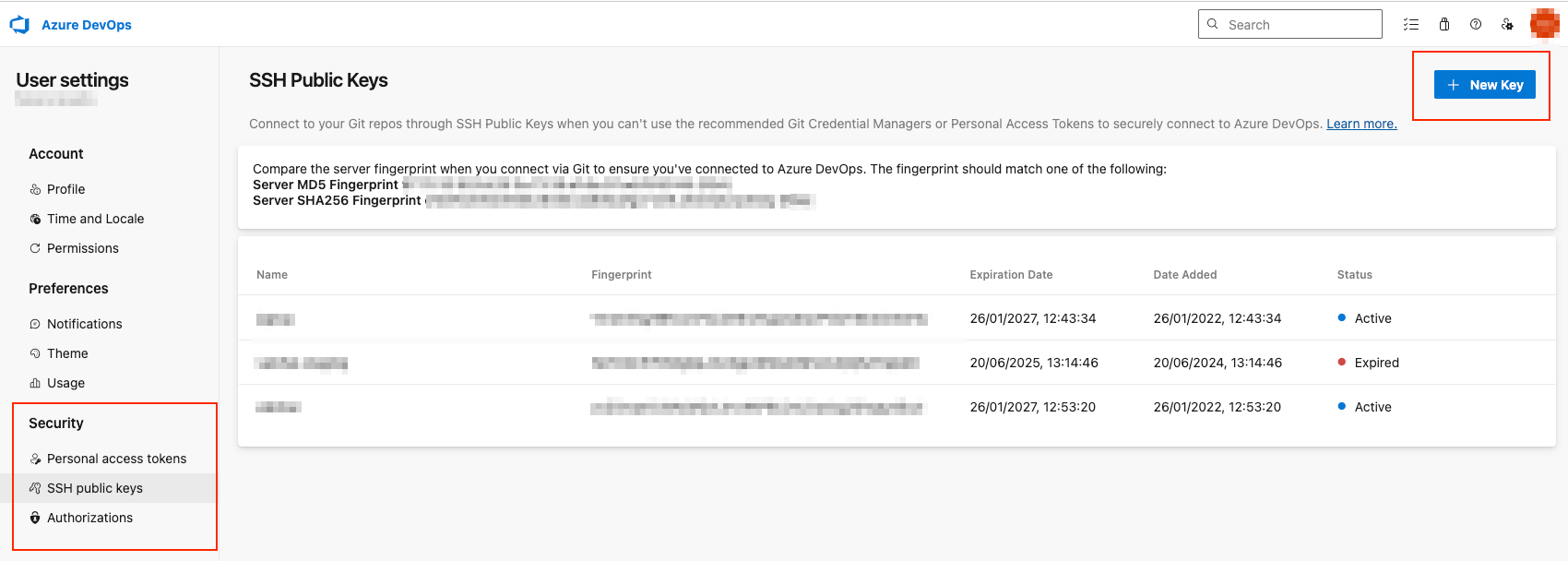1568x561 pixels.
Task: Open the Permissions page
Action: point(82,248)
